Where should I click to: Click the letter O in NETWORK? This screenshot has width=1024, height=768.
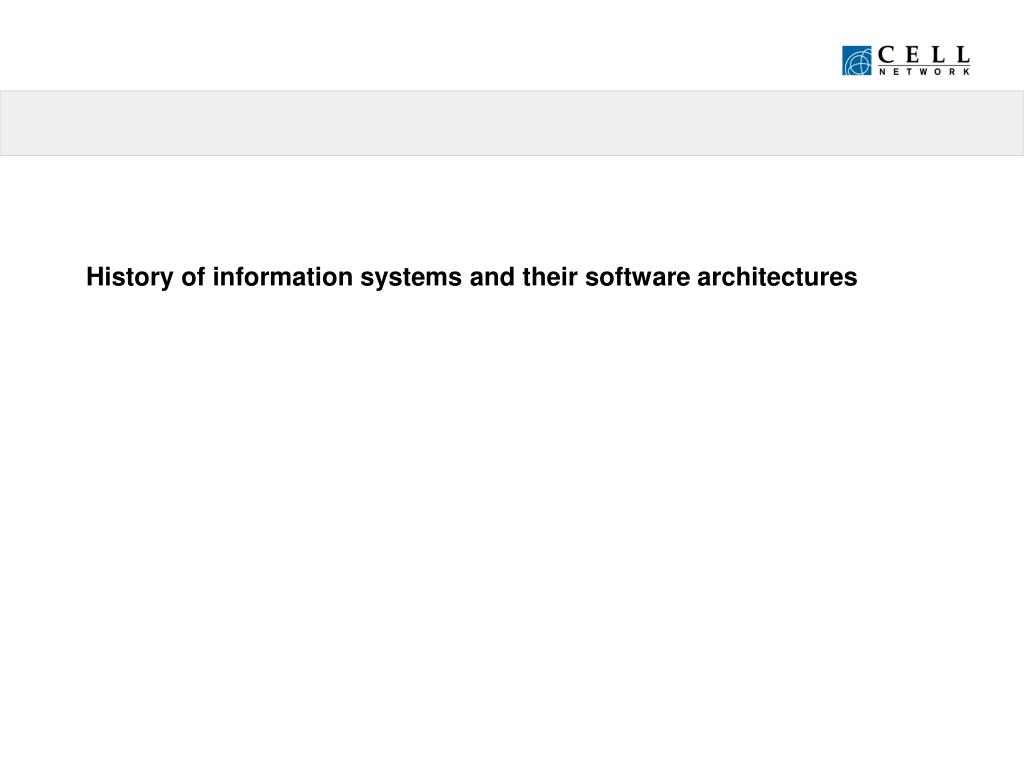(x=938, y=72)
